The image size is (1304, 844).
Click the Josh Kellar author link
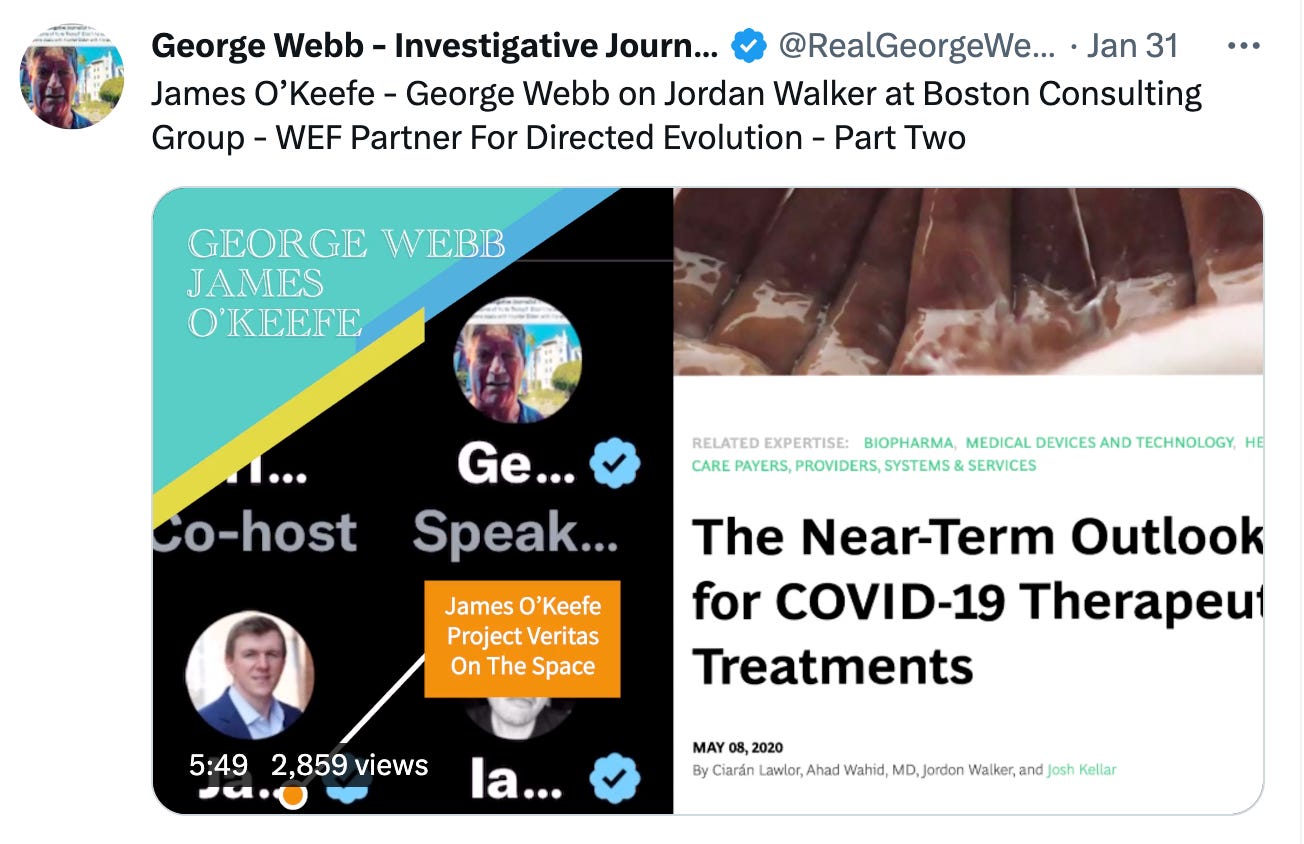pos(1082,770)
